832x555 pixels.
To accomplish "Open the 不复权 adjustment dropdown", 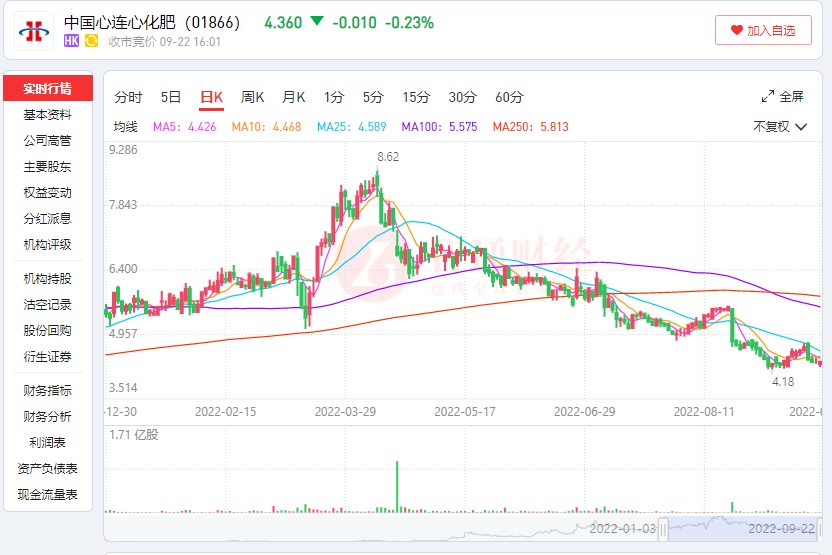I will tap(780, 127).
